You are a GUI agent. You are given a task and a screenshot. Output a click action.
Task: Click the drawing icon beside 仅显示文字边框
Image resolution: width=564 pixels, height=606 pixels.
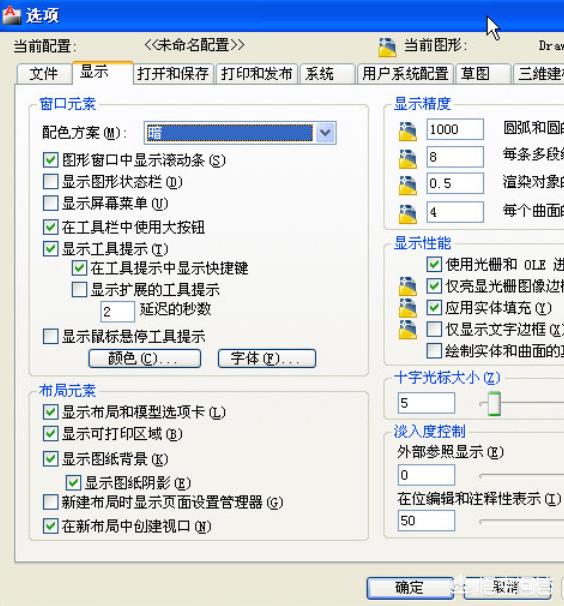[x=408, y=330]
